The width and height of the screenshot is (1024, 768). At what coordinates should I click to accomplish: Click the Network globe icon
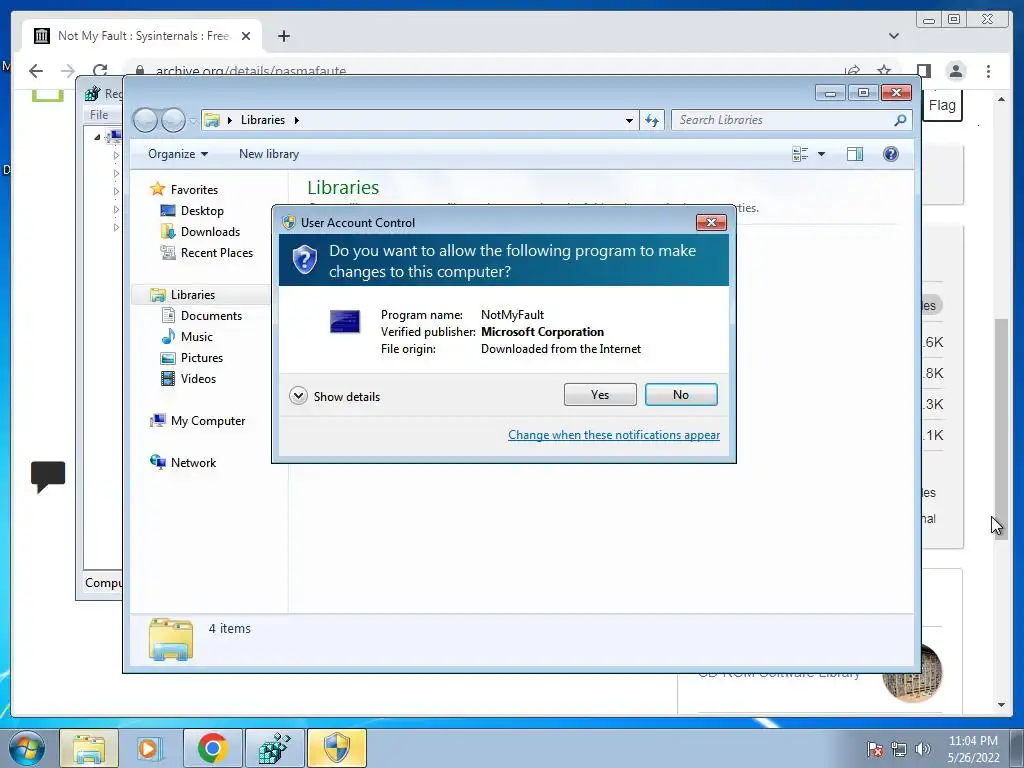tap(157, 462)
